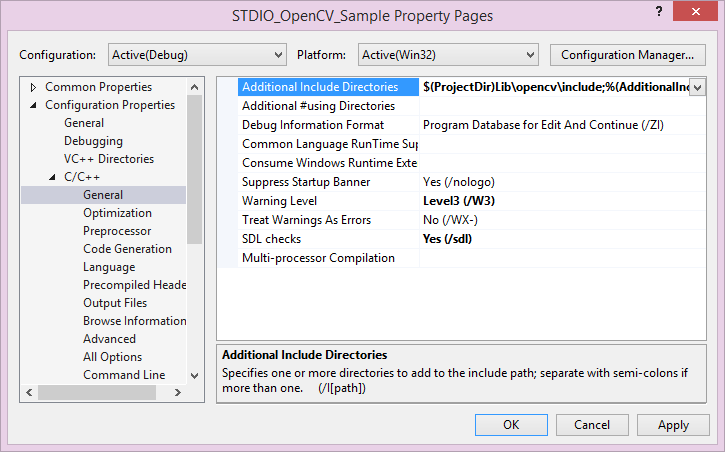
Task: Select the Warning Level property
Action: pyautogui.click(x=328, y=201)
